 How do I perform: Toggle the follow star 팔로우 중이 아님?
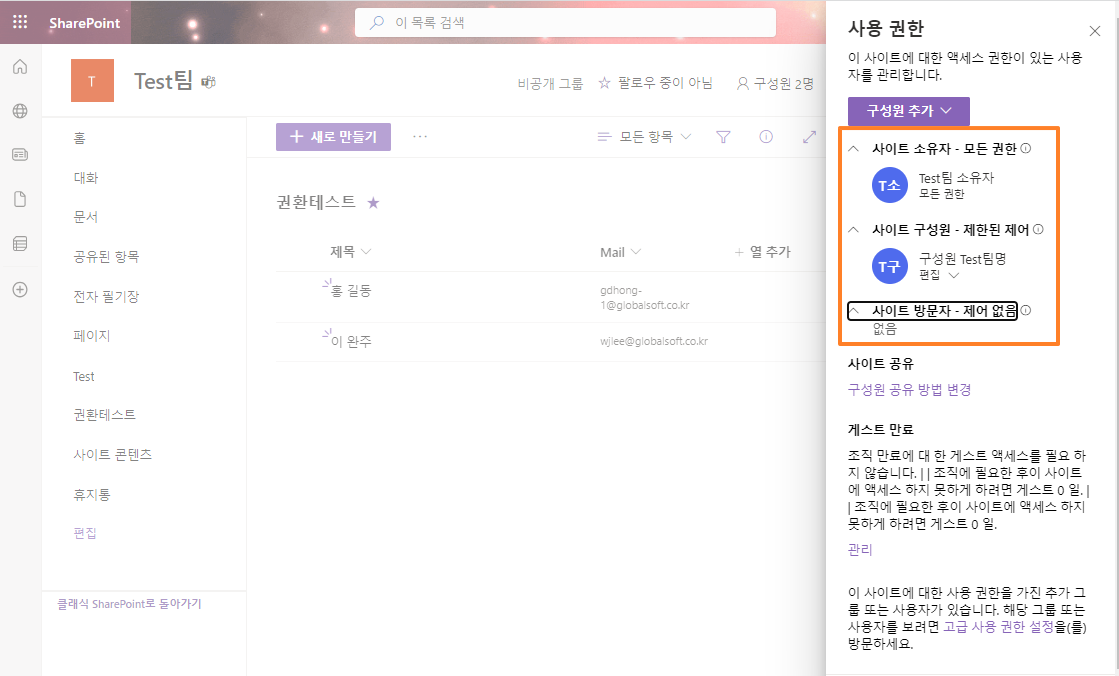[655, 83]
